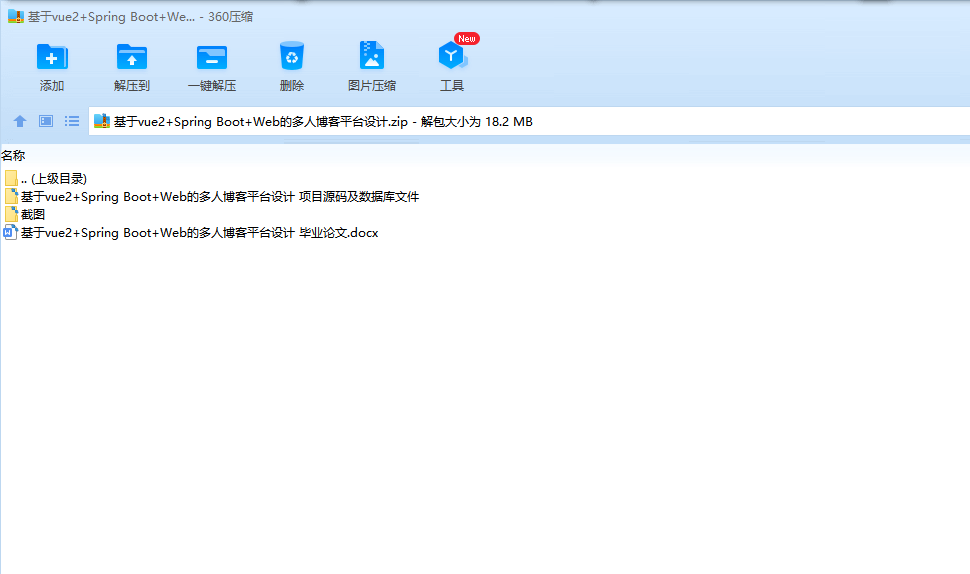Viewport: 970px width, 574px height.
Task: Click the path field showing the zip name
Action: (x=529, y=121)
